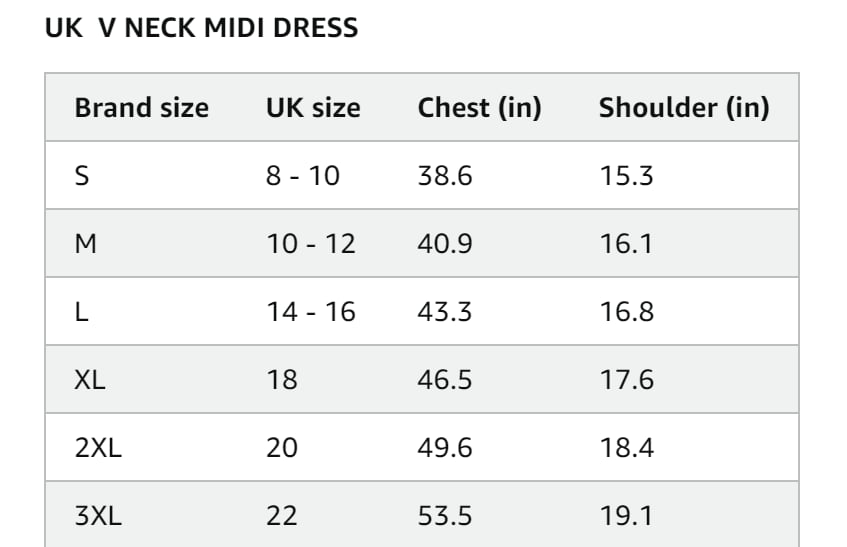Select the XL brand size cell
Screen dimensions: 847x547
(90, 380)
